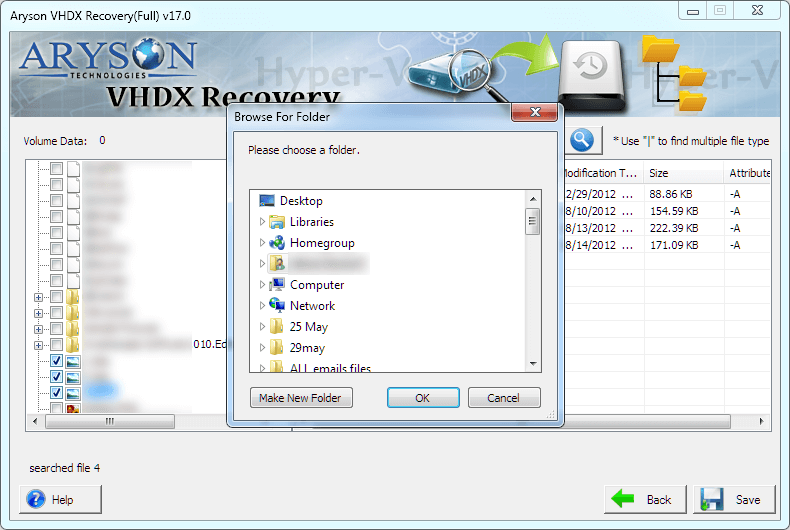This screenshot has width=790, height=530.
Task: Click Make New Folder button
Action: point(301,398)
